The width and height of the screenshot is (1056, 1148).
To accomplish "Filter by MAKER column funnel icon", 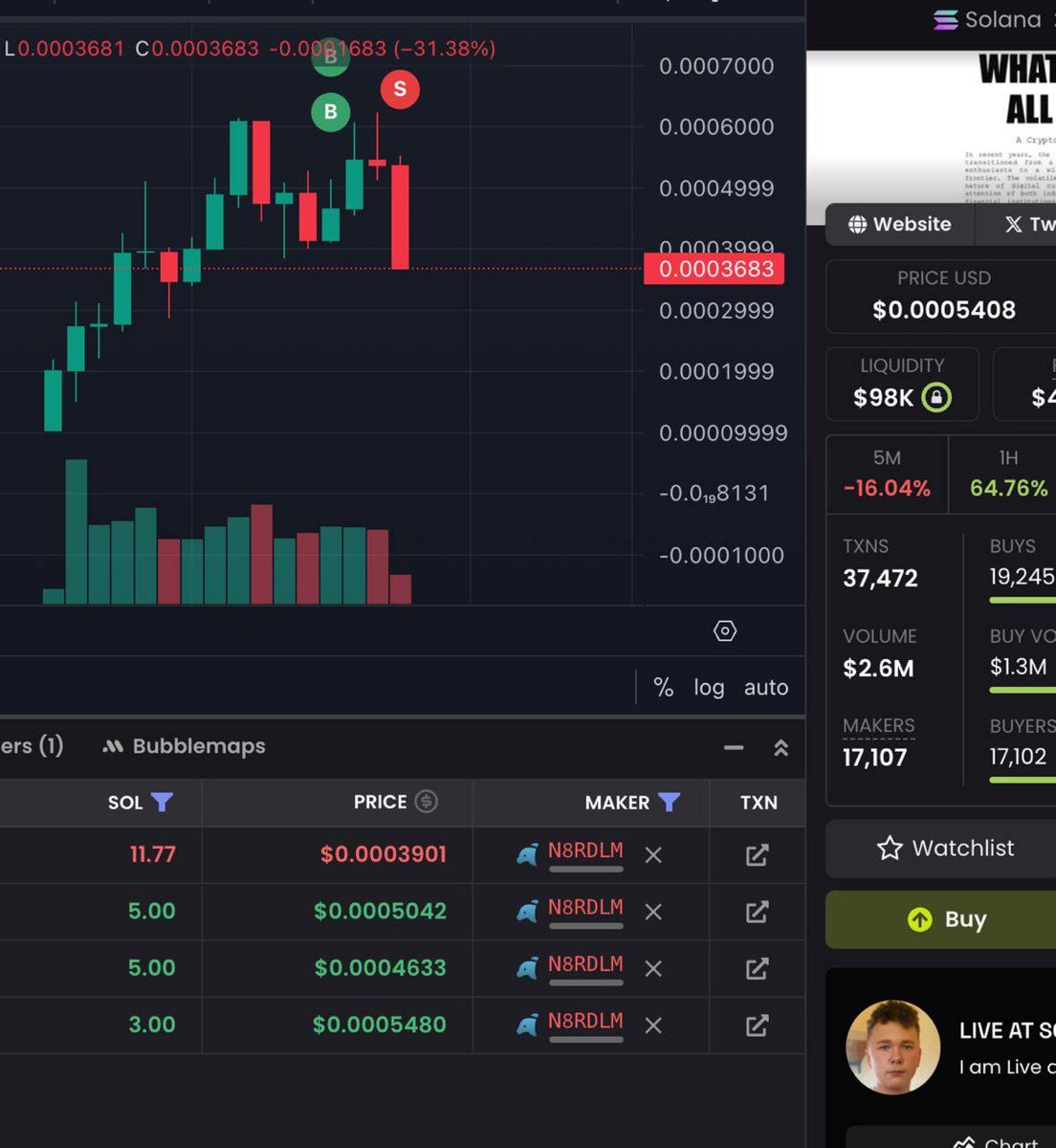I will pyautogui.click(x=669, y=802).
